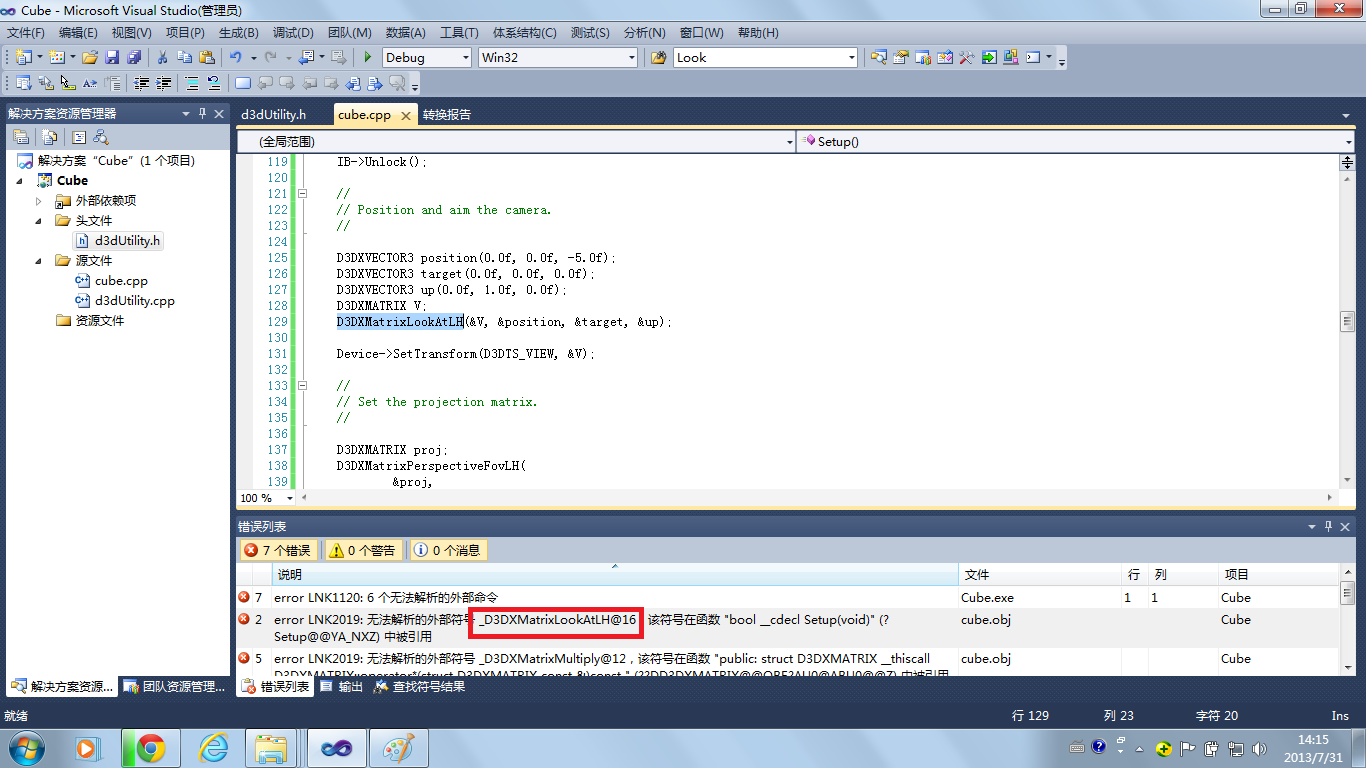The image size is (1366, 768).
Task: Open the 文件(F) menu
Action: [x=26, y=33]
